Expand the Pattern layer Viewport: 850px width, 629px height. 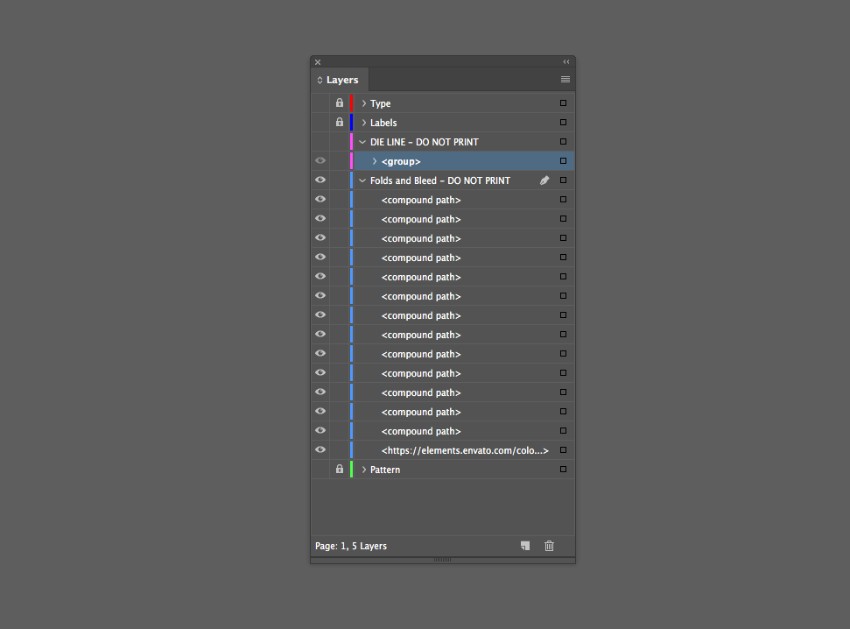click(363, 470)
